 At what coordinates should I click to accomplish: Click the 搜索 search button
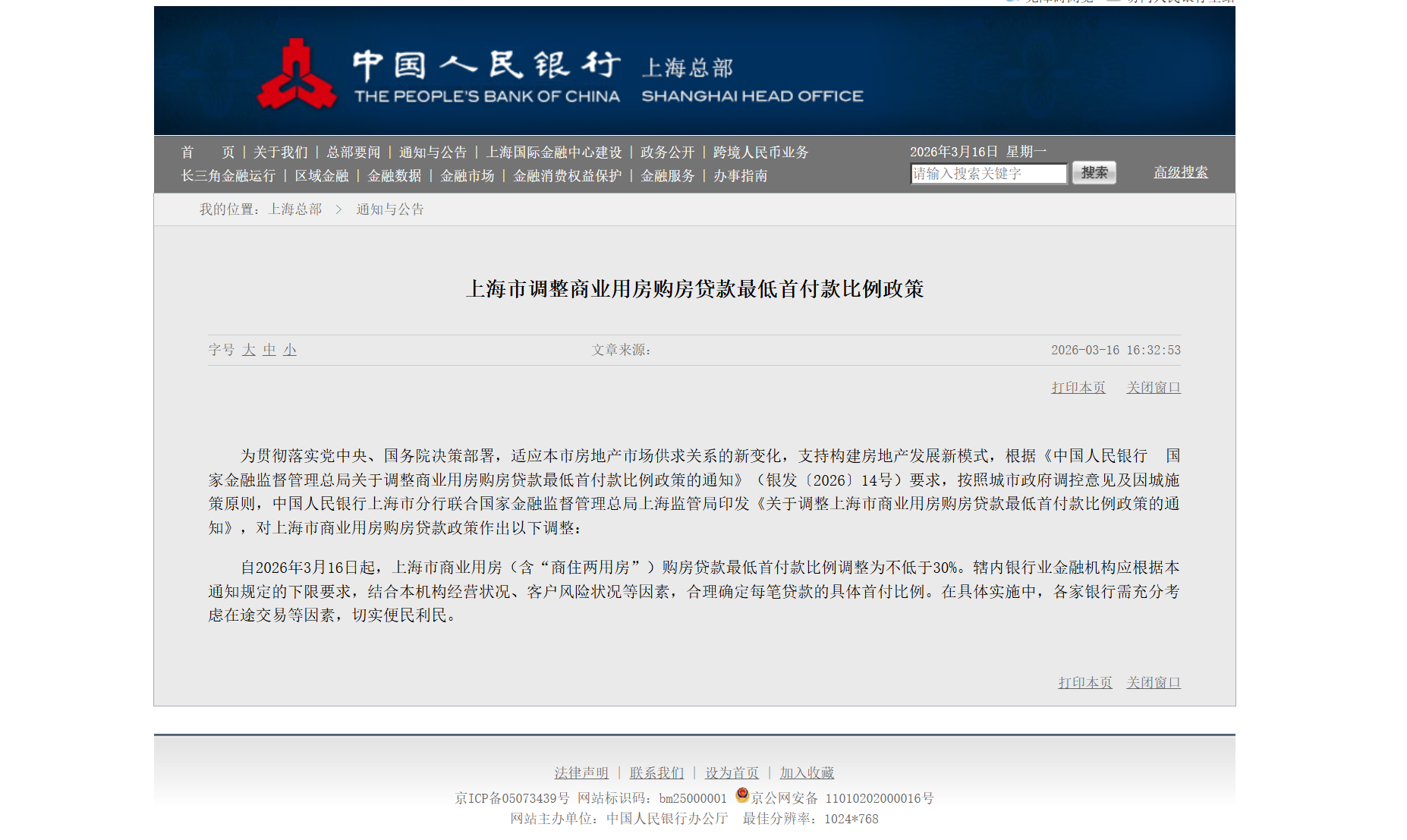point(1094,173)
